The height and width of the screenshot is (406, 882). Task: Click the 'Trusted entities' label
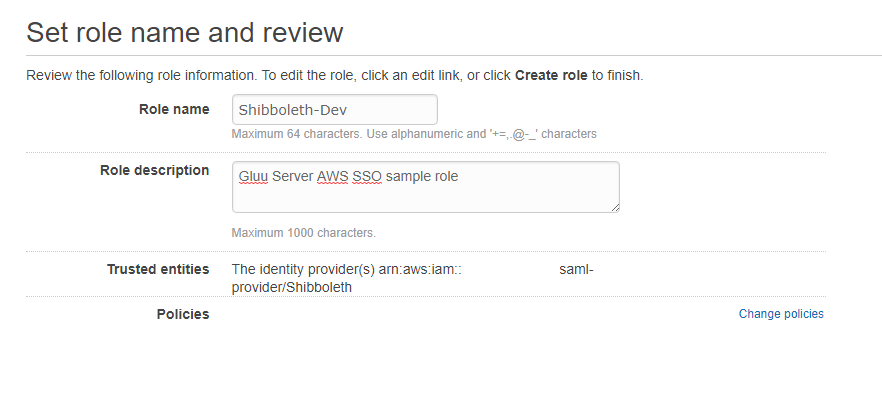(158, 269)
